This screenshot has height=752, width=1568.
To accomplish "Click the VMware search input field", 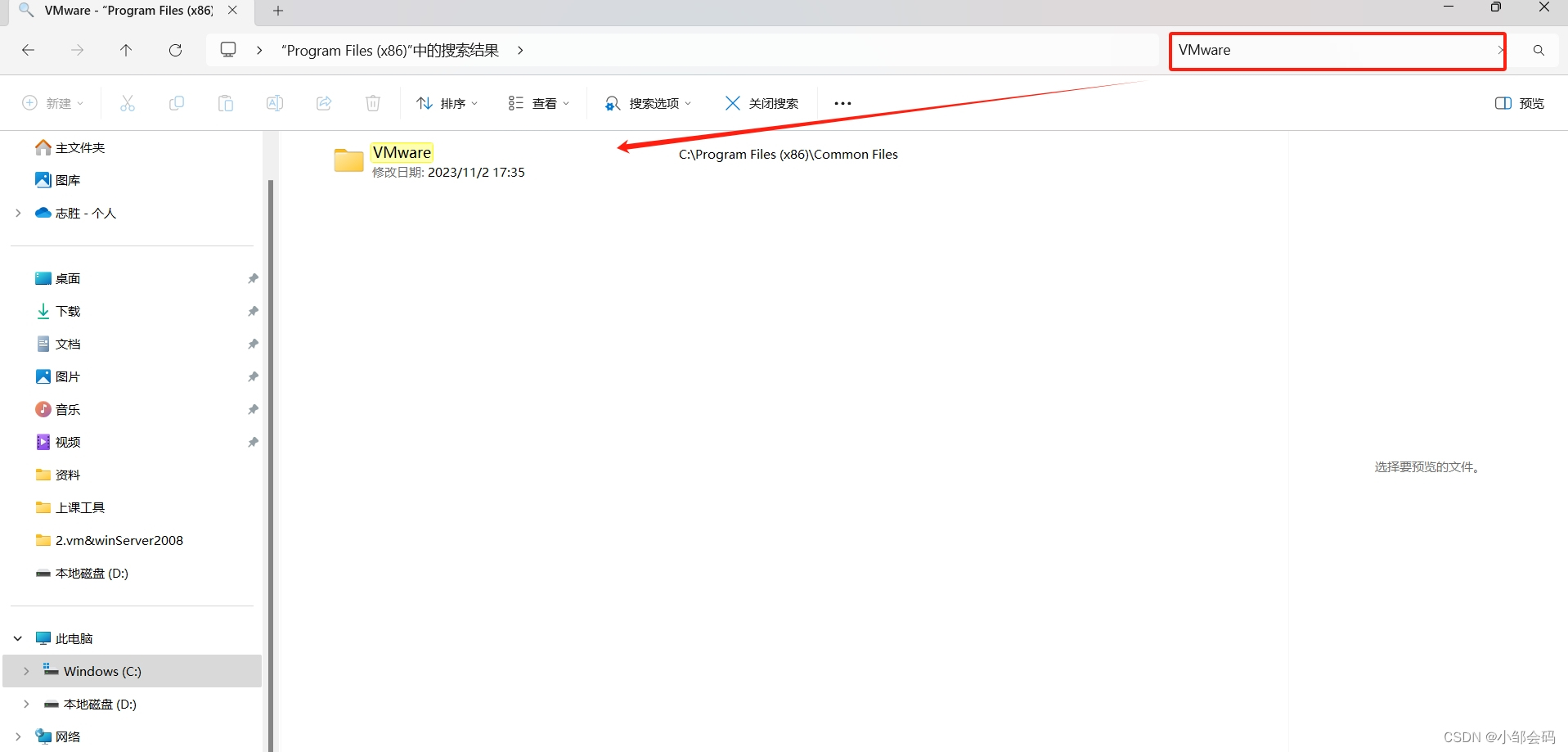I will [x=1337, y=51].
